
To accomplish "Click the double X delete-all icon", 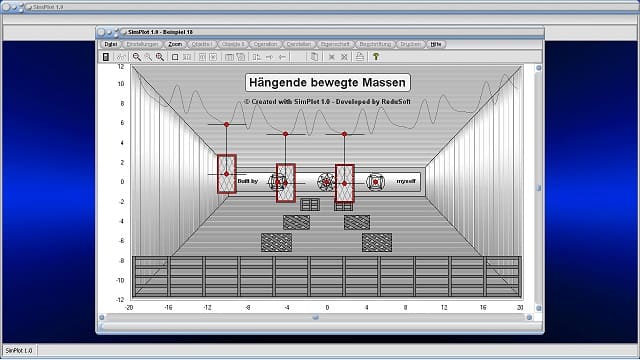I will (344, 57).
